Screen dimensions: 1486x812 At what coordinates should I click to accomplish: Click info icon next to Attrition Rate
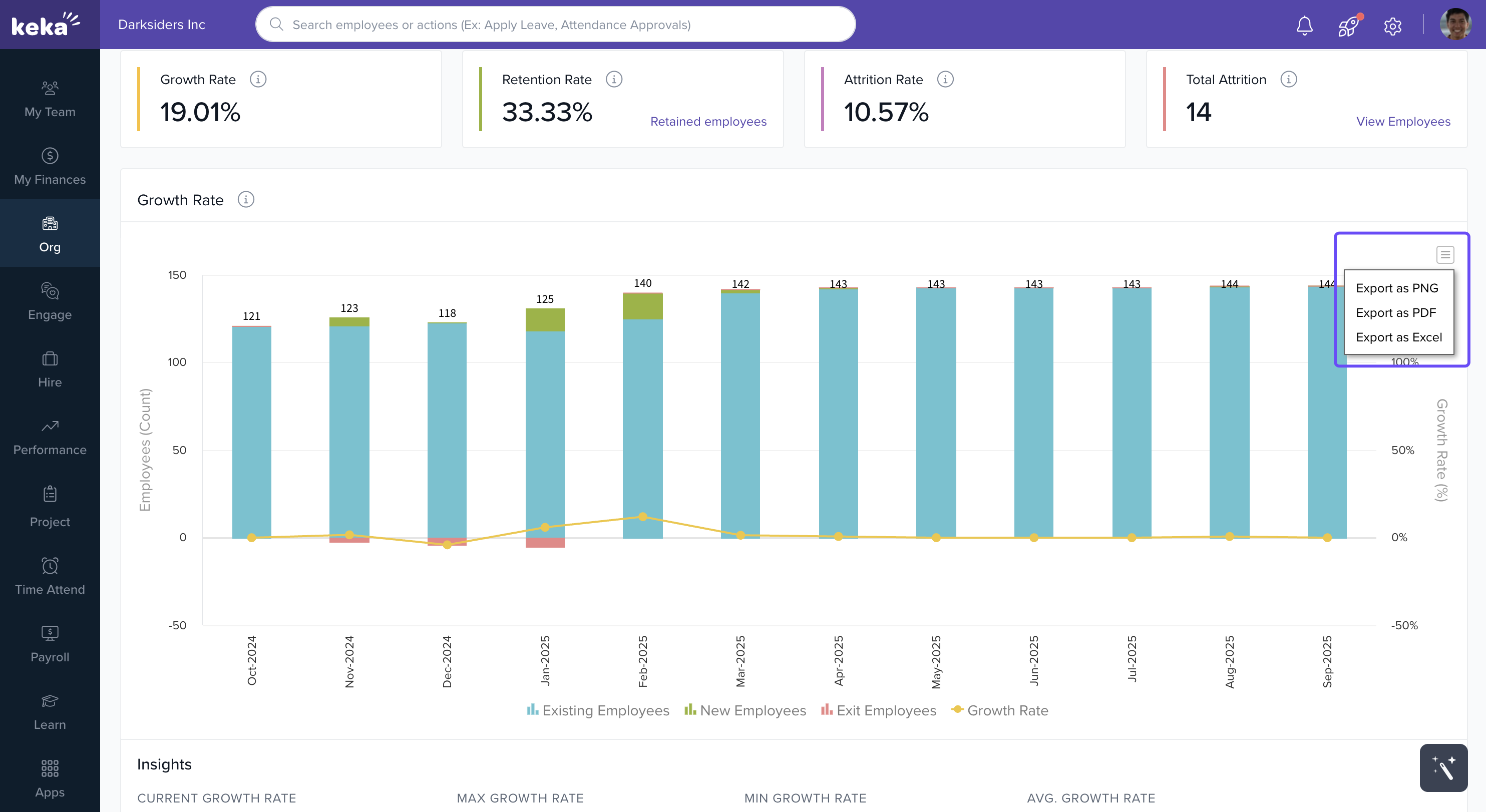[945, 79]
